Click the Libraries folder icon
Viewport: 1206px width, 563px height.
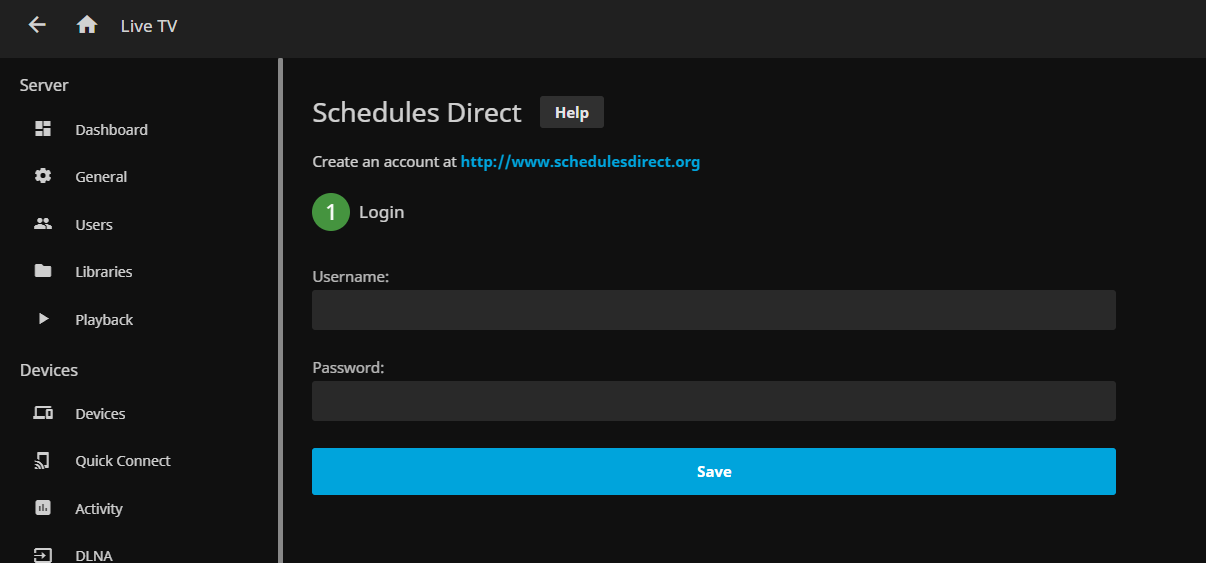point(43,271)
